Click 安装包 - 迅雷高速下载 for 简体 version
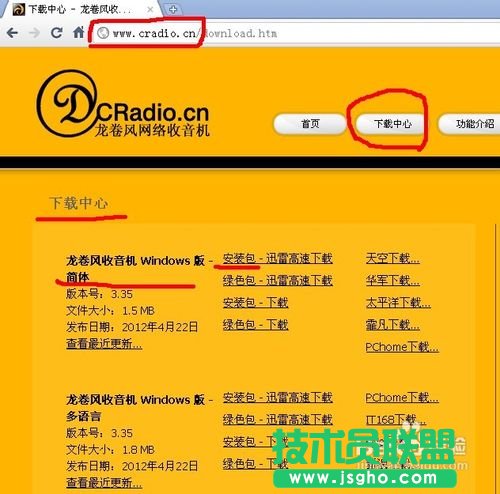The width and height of the screenshot is (500, 494). click(x=278, y=259)
